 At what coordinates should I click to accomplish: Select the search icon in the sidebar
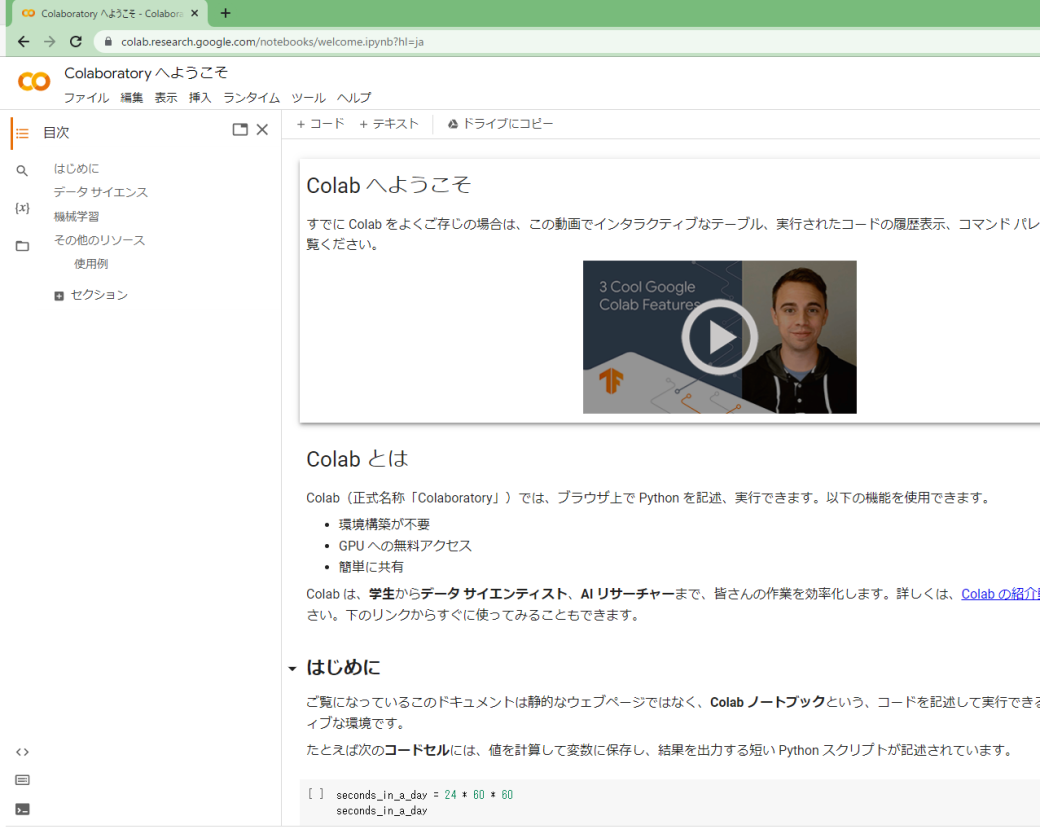[21, 170]
